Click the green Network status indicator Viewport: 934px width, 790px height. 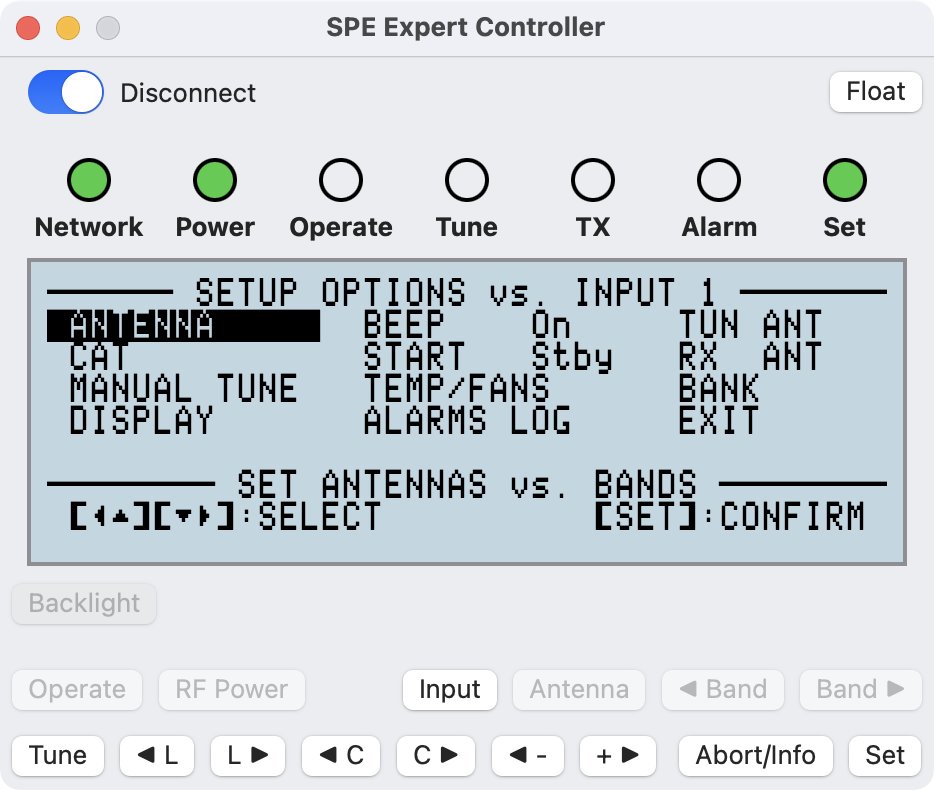click(x=89, y=180)
